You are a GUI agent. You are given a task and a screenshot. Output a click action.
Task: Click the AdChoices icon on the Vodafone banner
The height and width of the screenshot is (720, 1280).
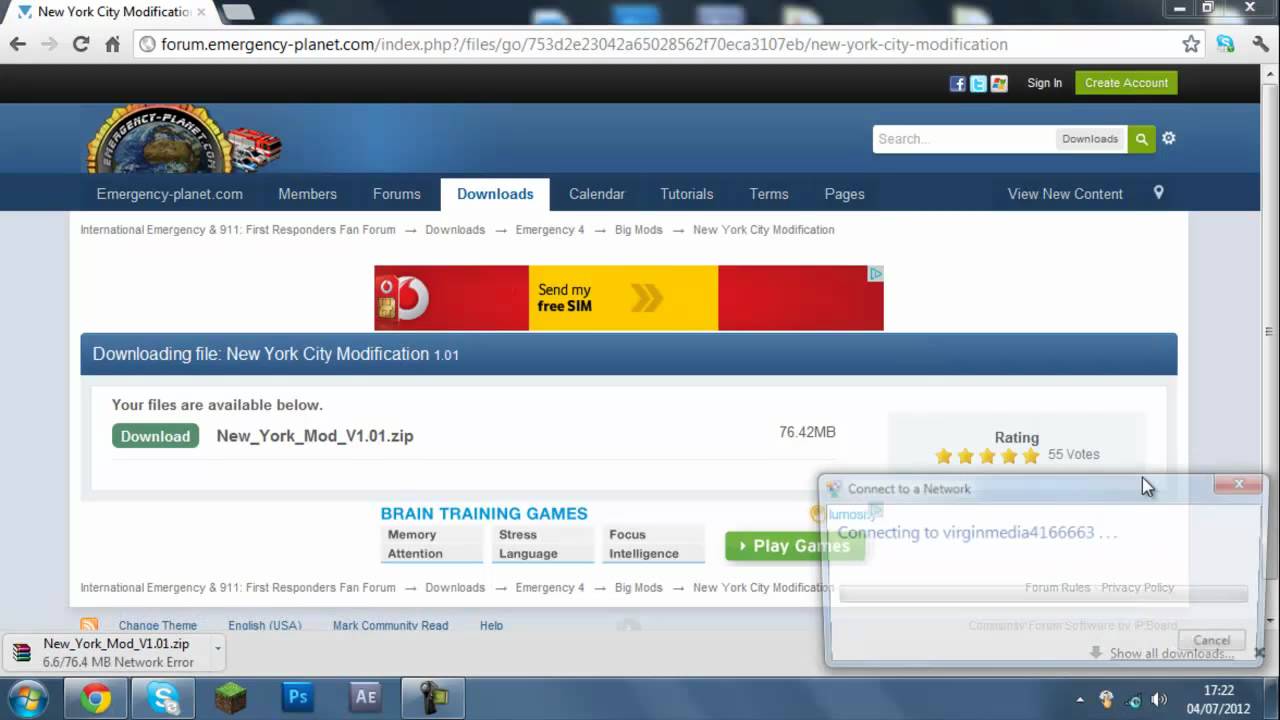point(875,273)
